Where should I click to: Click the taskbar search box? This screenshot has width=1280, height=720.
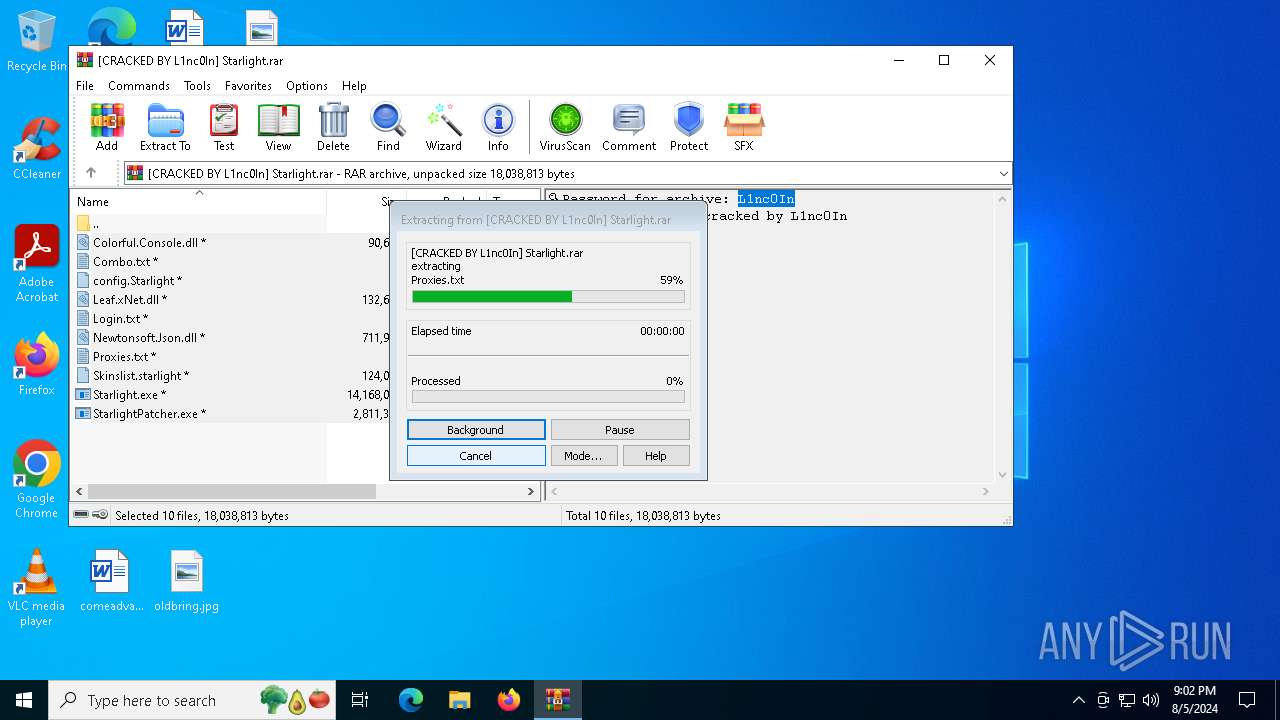(193, 700)
